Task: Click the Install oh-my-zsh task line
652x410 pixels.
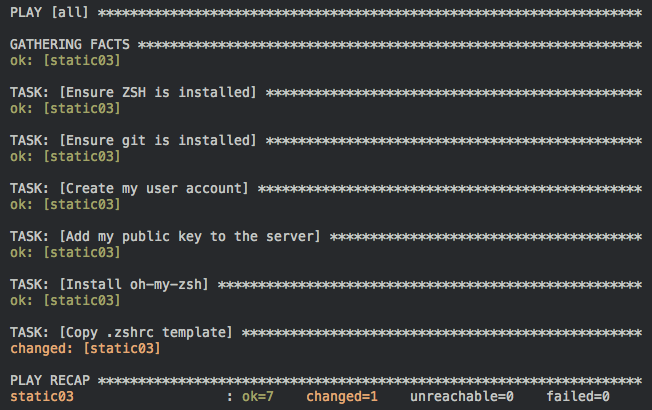Action: pos(109,284)
